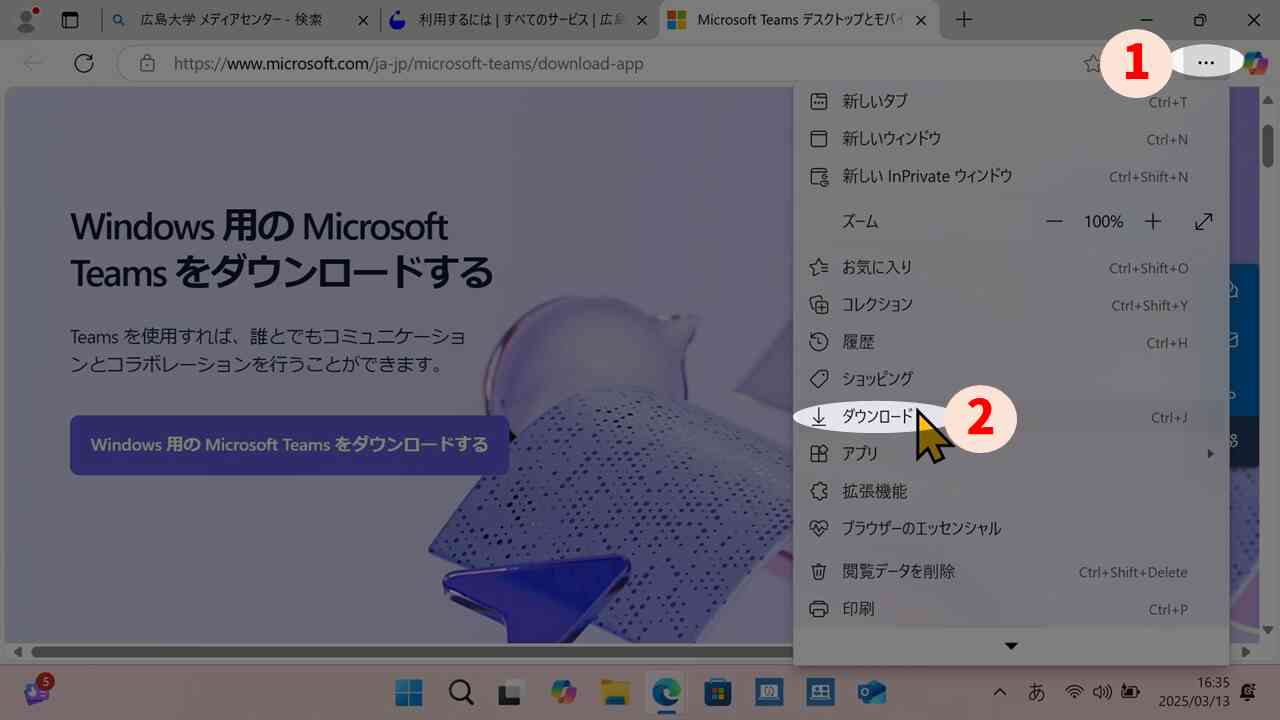1280x720 pixels.
Task: Add this page to favorites via star icon
Action: click(x=1091, y=62)
